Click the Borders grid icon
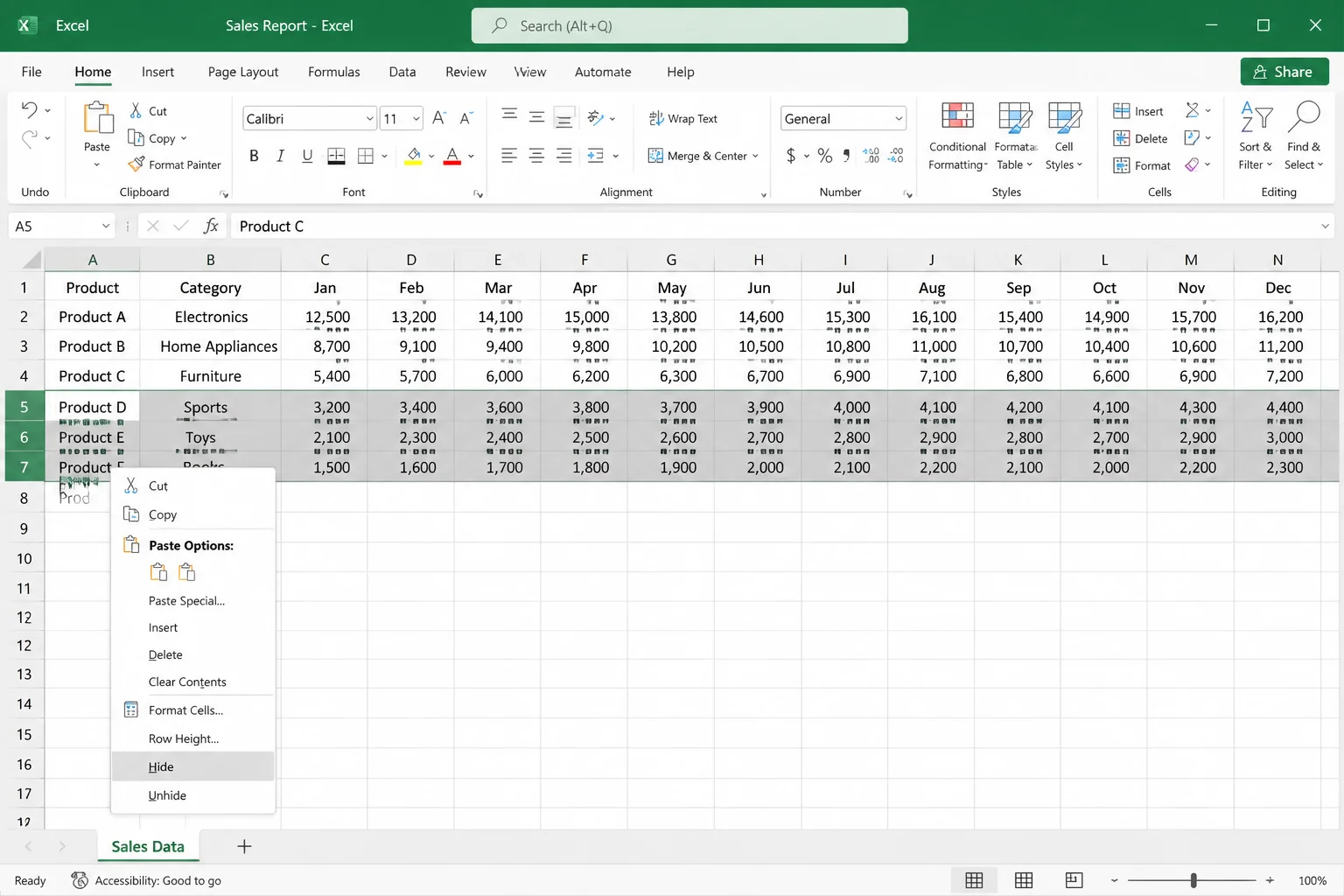 tap(366, 156)
